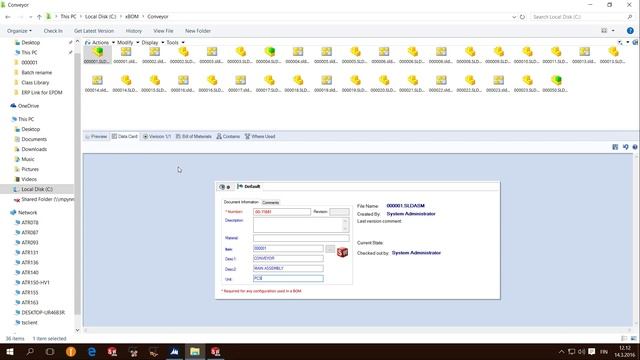Select the green 000050.SLD assembly file
The width and height of the screenshot is (640, 360).
556,83
